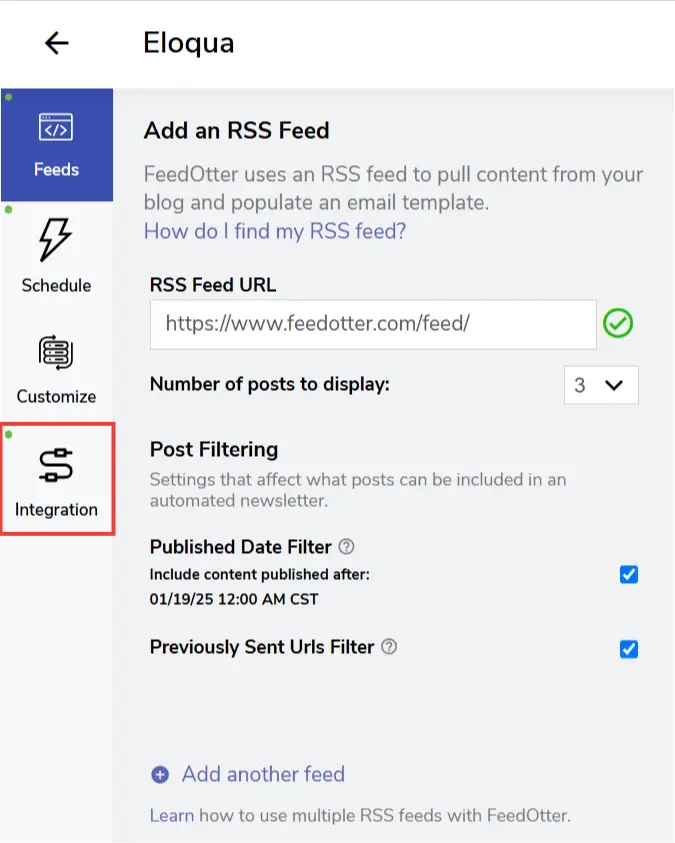675x843 pixels.
Task: Click into the RSS Feed URL field
Action: point(373,324)
